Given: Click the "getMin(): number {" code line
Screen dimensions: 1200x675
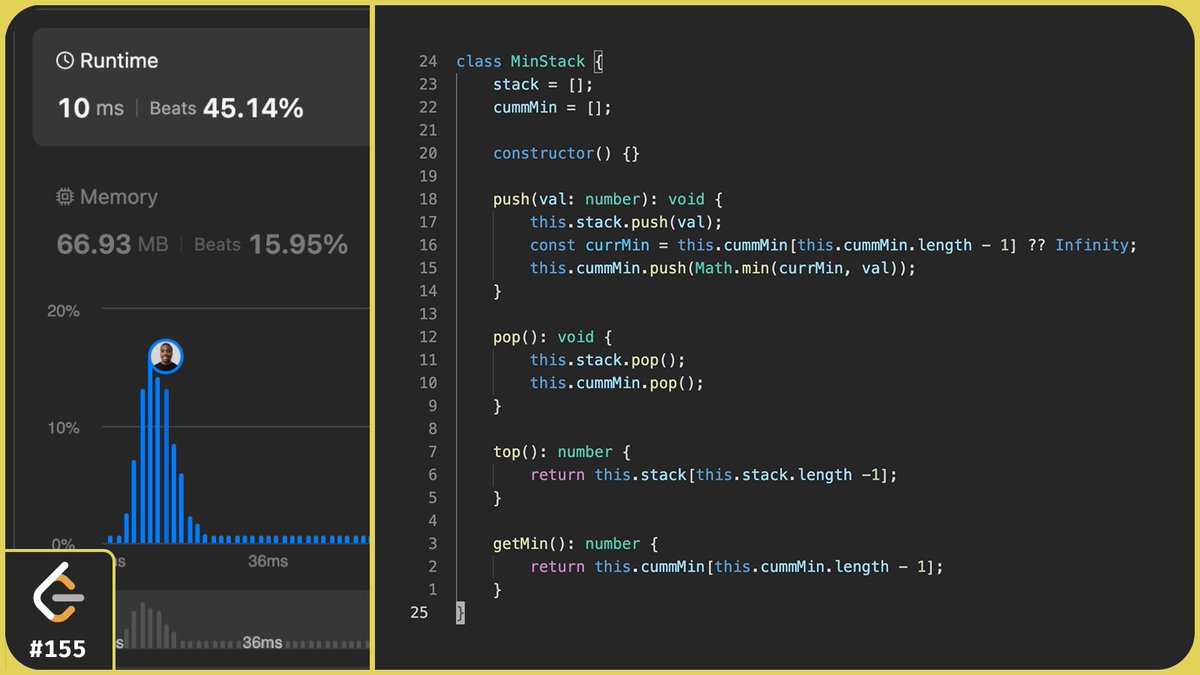Looking at the screenshot, I should 575,544.
